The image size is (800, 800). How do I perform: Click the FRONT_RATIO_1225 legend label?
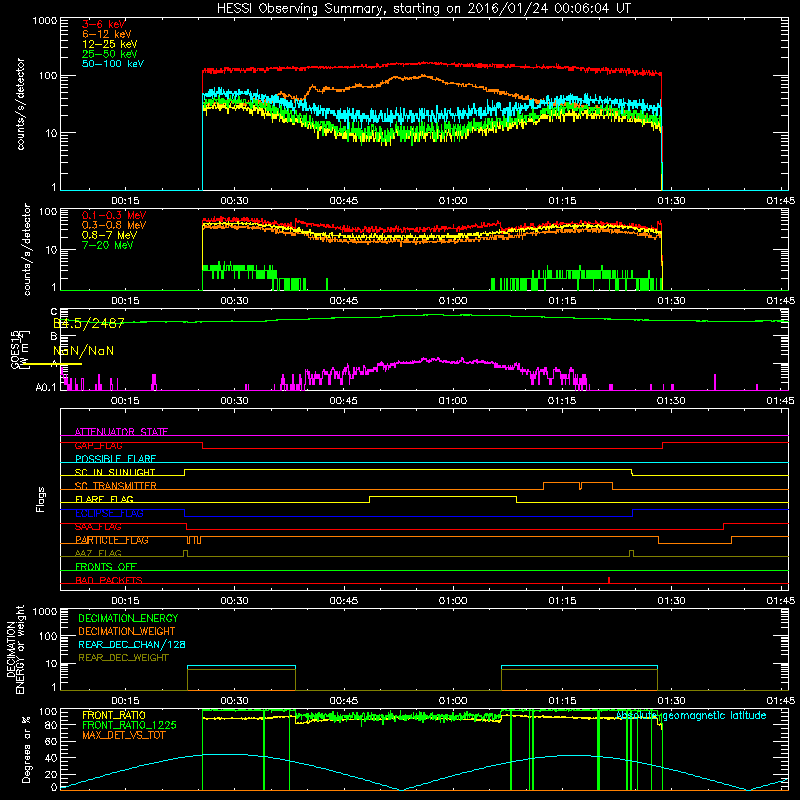129,725
